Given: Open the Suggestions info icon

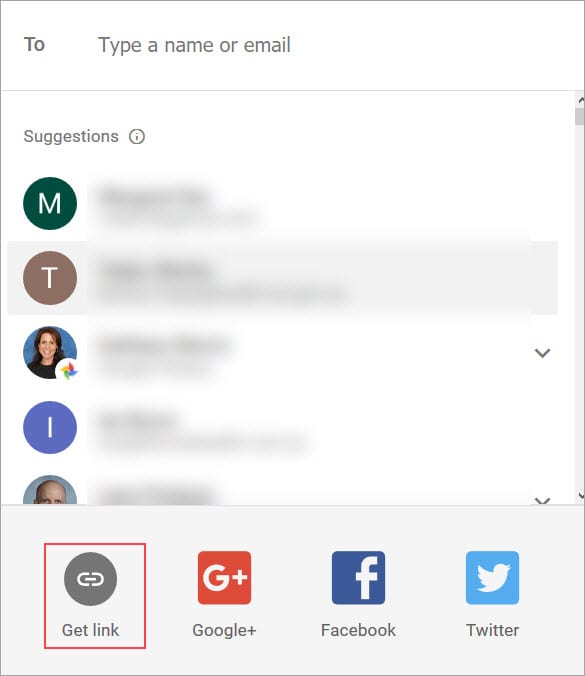Looking at the screenshot, I should [x=137, y=137].
